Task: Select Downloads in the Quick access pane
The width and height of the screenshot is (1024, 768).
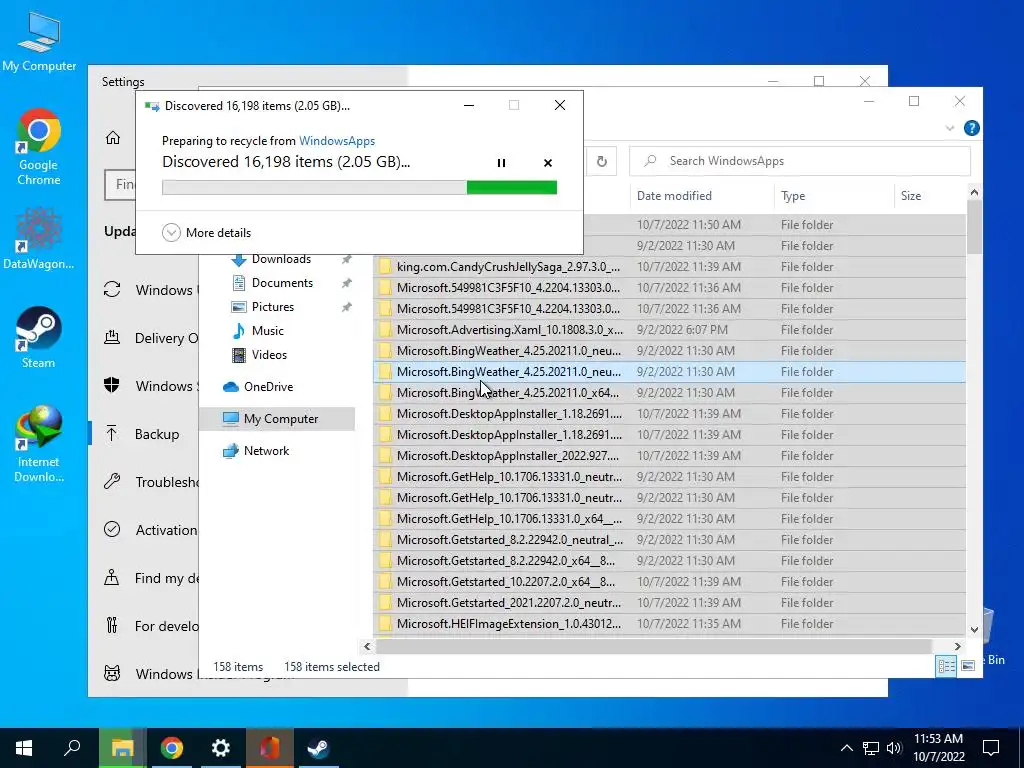Action: point(281,259)
